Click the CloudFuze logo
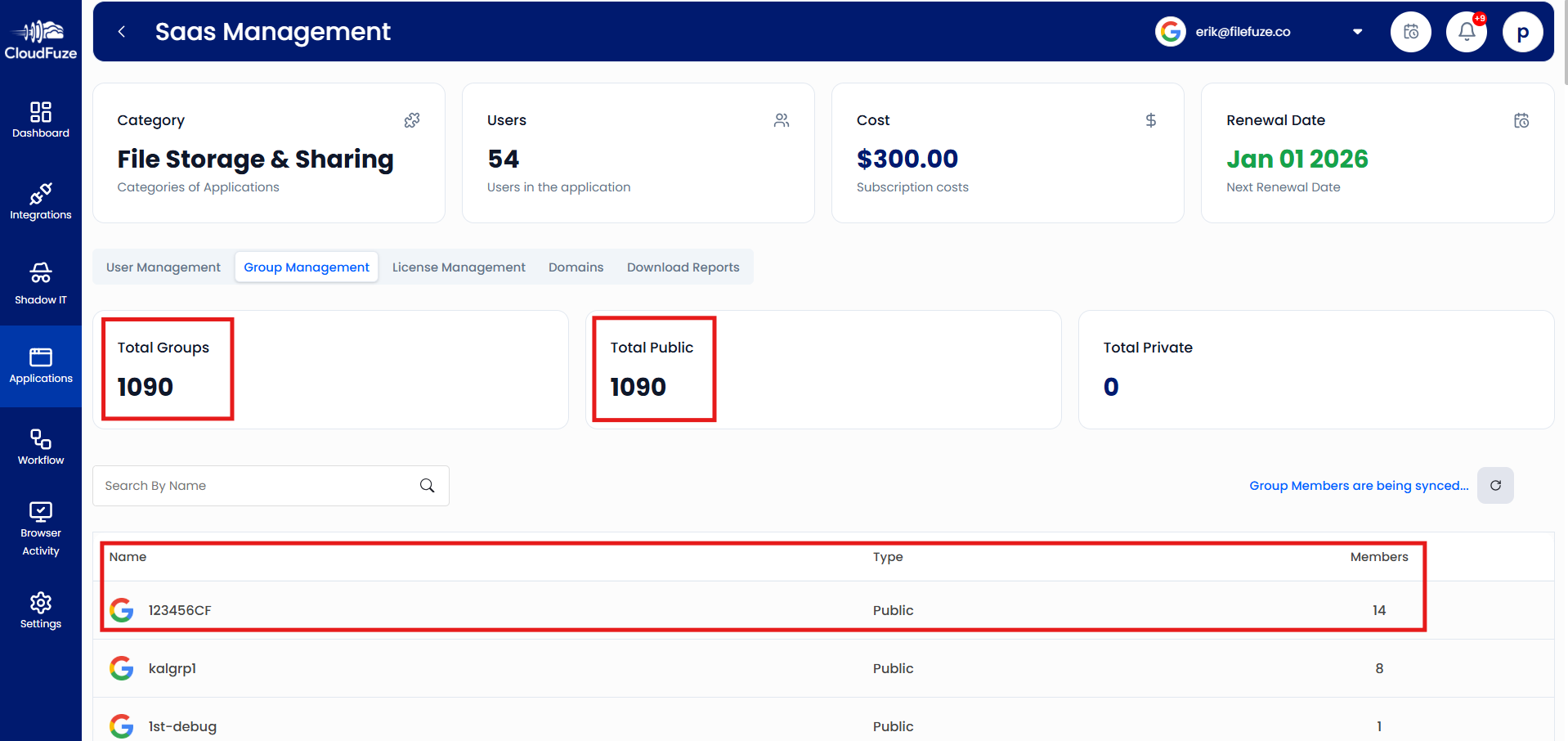This screenshot has width=1568, height=741. [40, 37]
